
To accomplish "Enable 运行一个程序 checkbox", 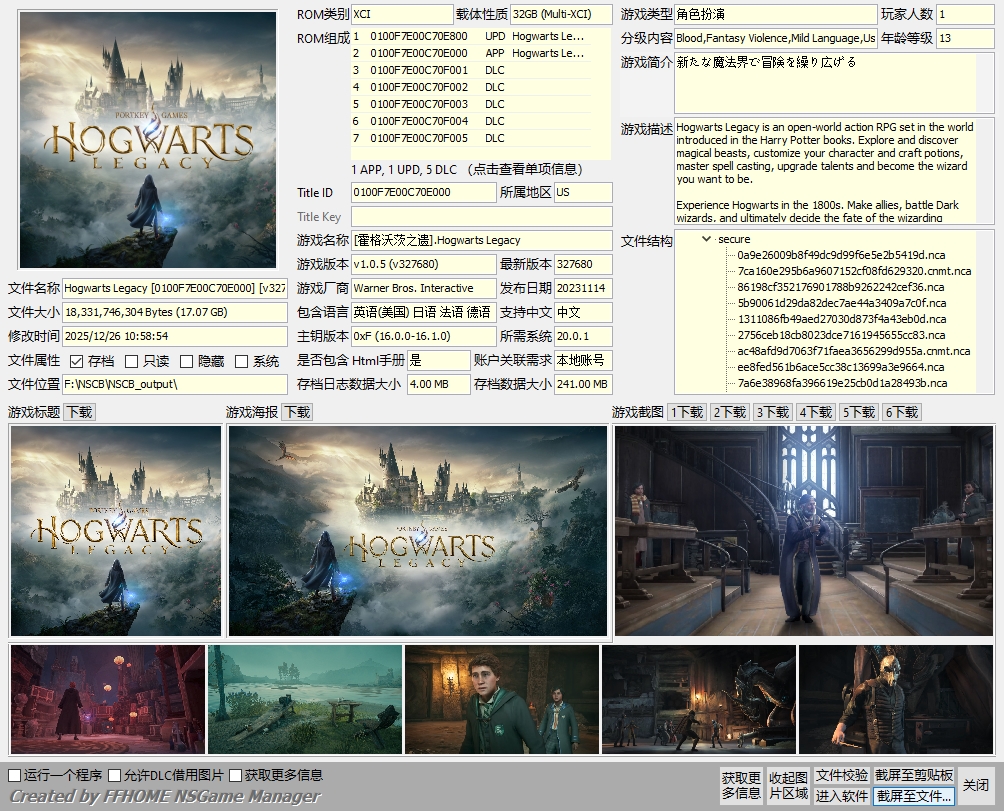I will pyautogui.click(x=15, y=775).
